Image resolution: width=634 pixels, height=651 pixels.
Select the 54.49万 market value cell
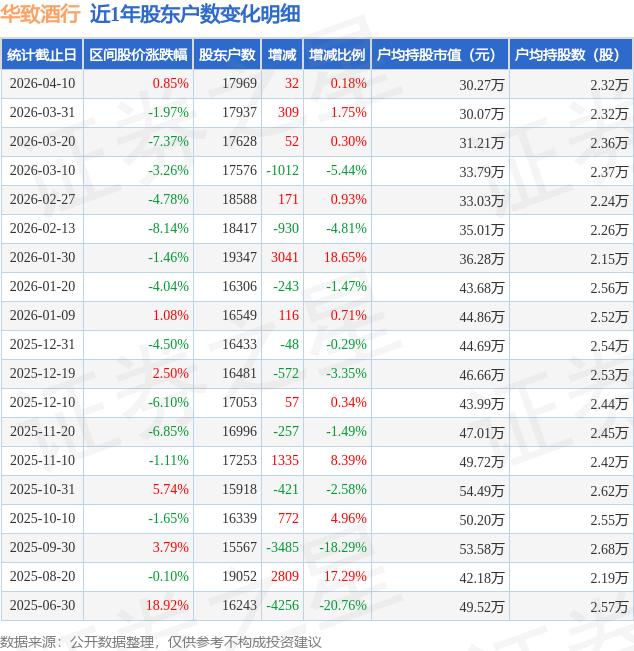coord(482,489)
